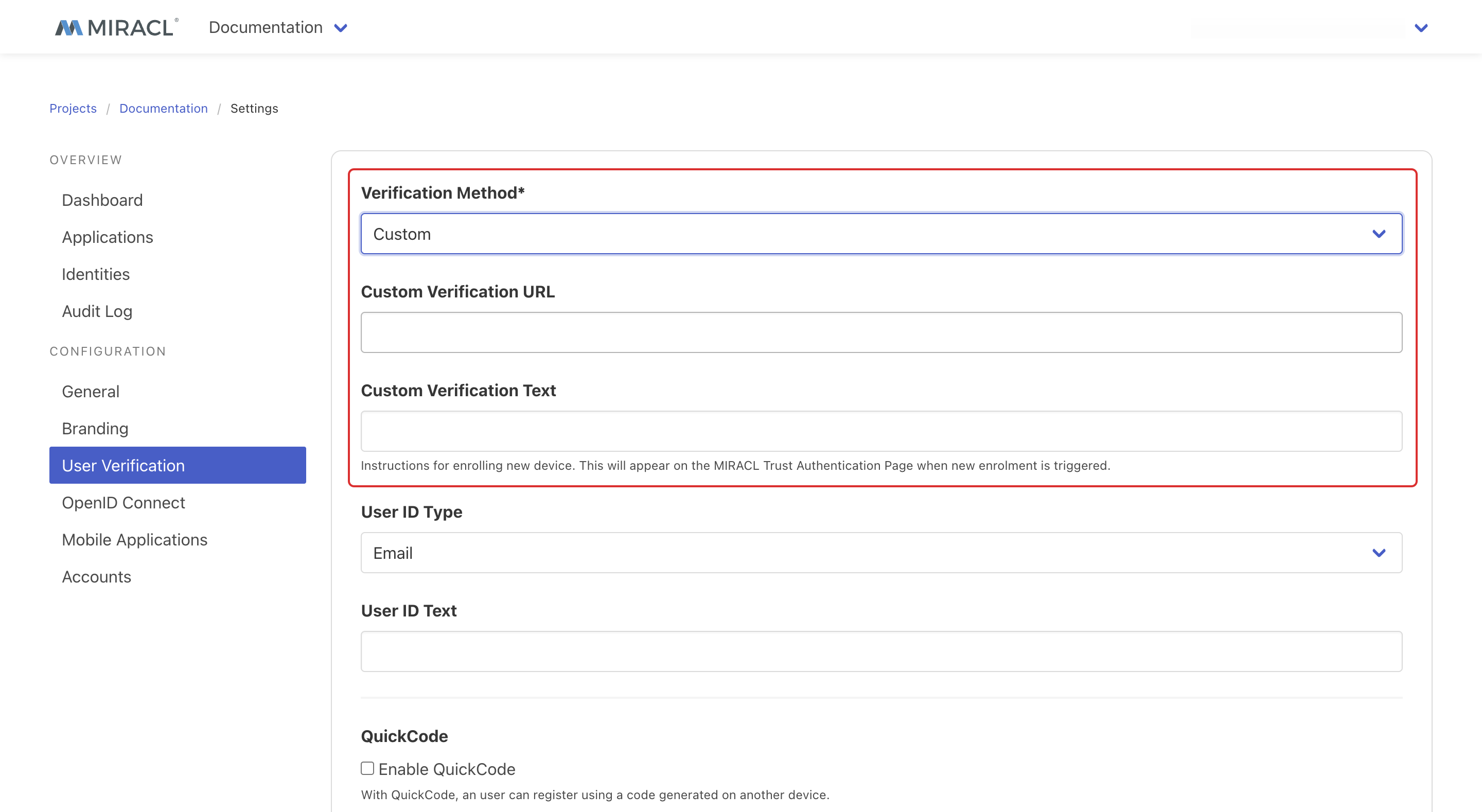Open Dashboard in the sidebar
The height and width of the screenshot is (812, 1482).
click(x=102, y=200)
